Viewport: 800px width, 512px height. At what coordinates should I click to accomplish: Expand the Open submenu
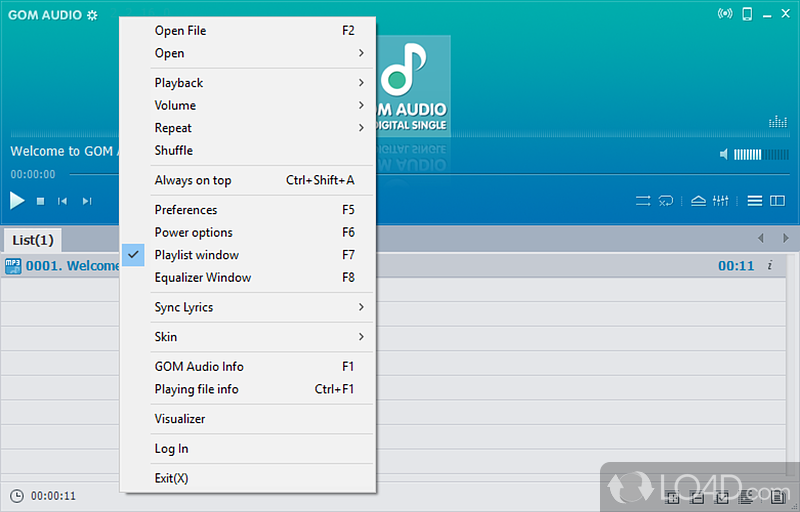coord(248,53)
